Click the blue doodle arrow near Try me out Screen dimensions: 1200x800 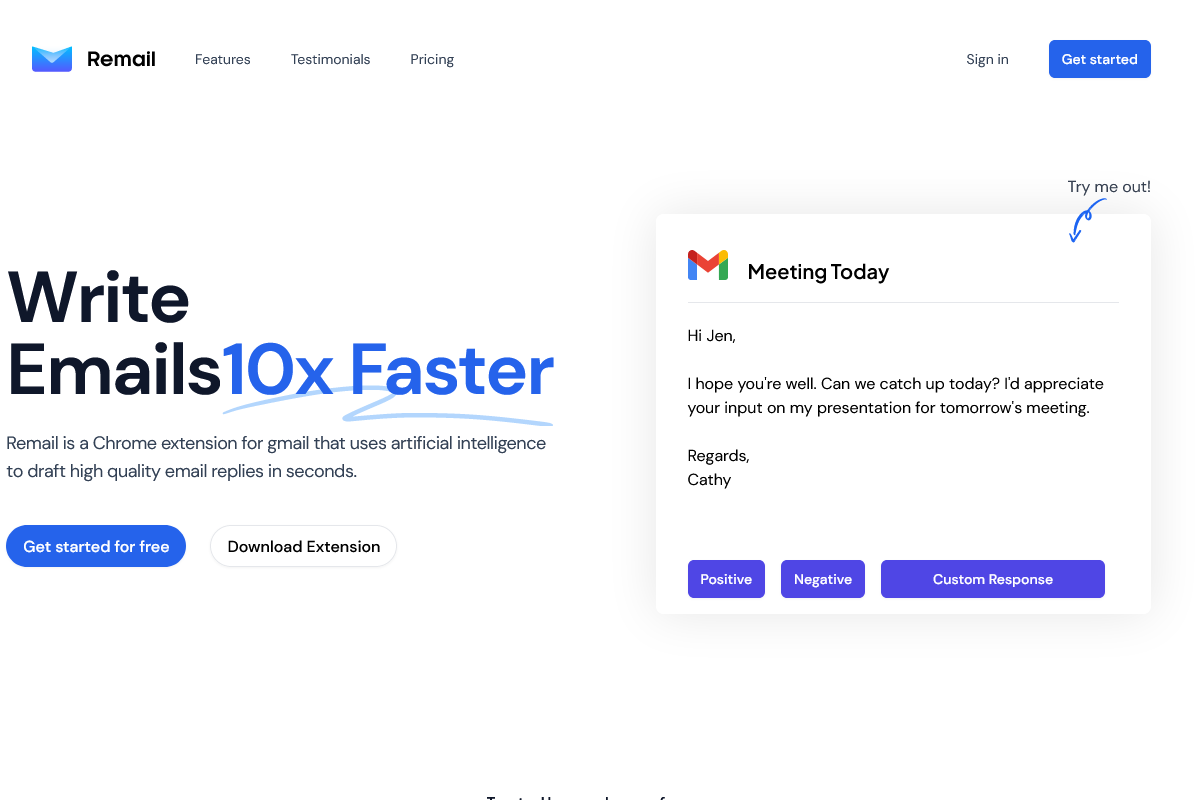(x=1085, y=220)
